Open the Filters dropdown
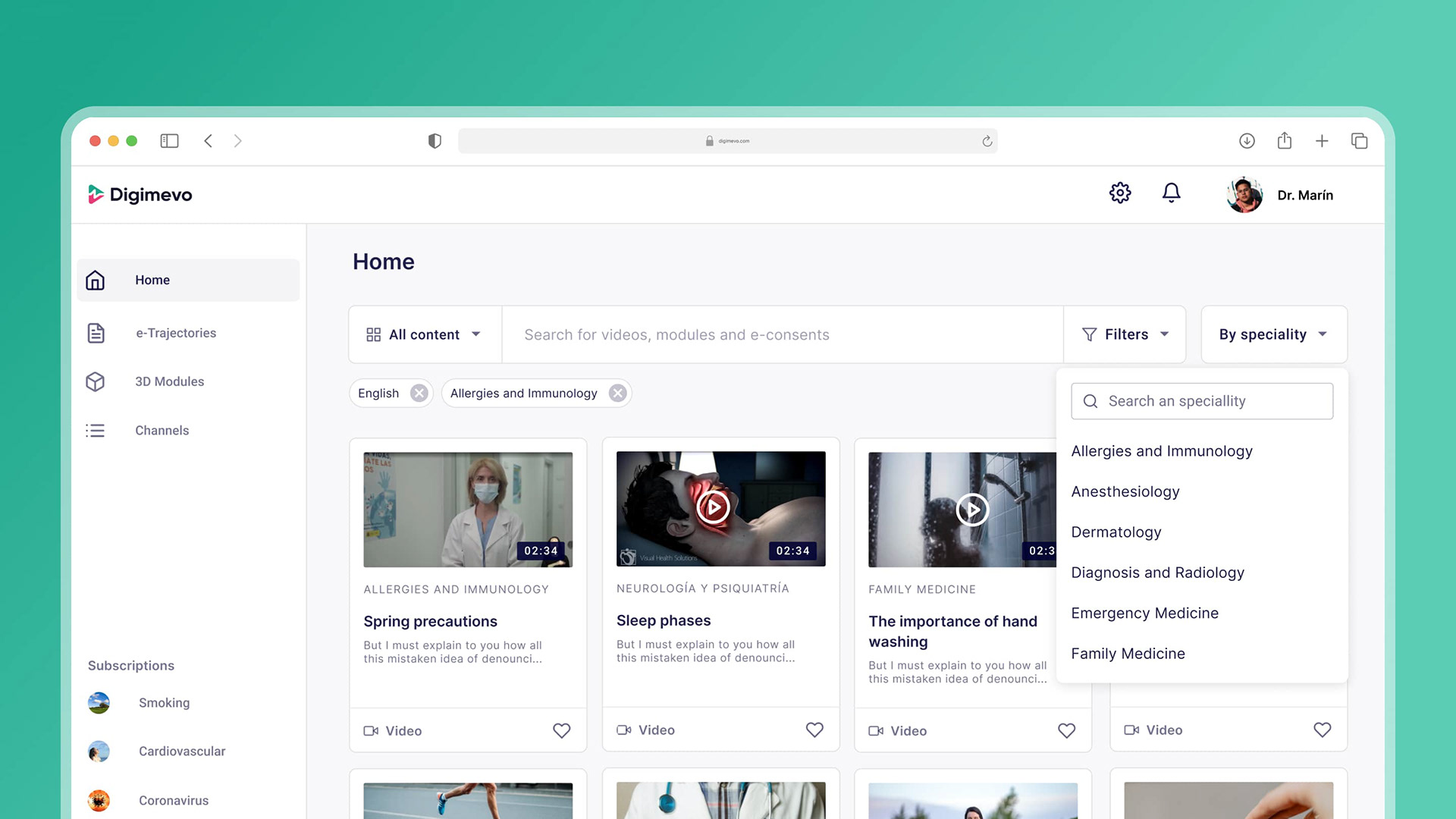The image size is (1456, 819). 1125,334
